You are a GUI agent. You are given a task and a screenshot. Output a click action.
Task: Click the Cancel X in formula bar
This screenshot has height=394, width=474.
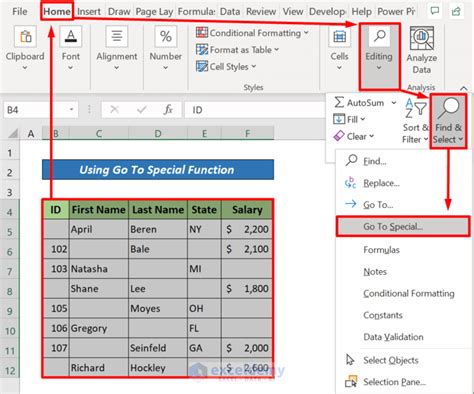tap(114, 109)
